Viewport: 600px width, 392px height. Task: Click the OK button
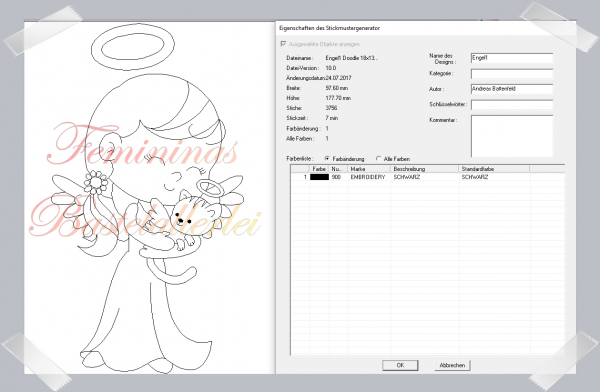(x=400, y=365)
